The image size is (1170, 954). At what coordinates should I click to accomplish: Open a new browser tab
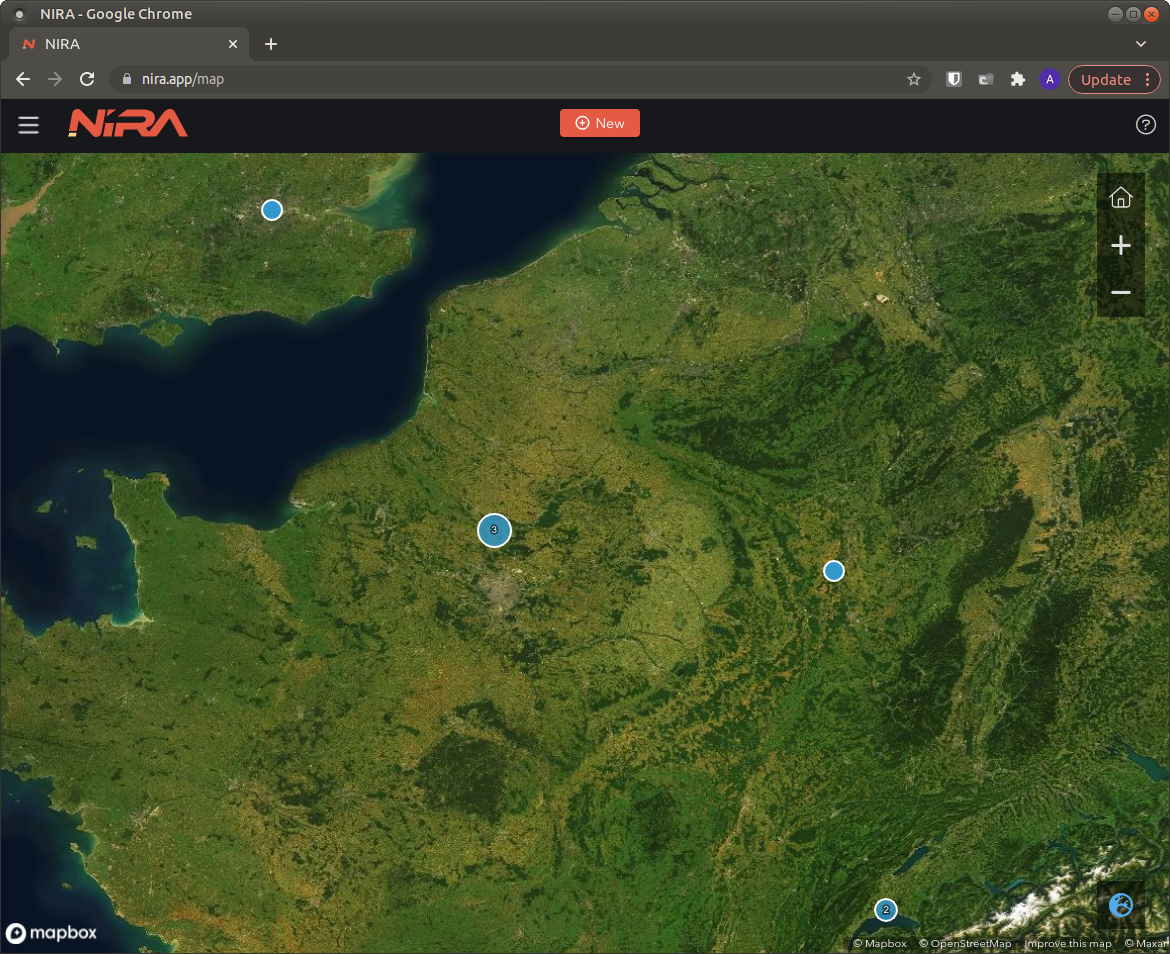click(271, 44)
